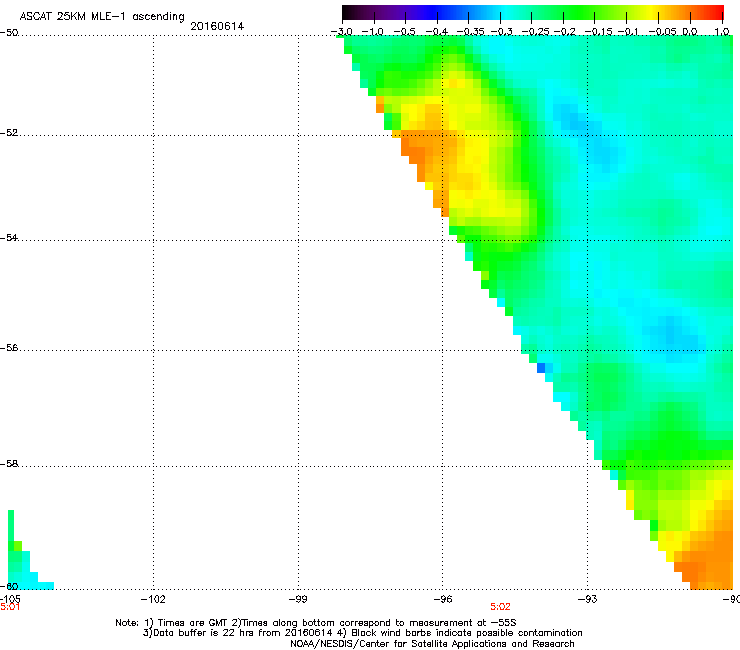
Task: Click the '-52' latitude axis label
Action: (x=9, y=133)
